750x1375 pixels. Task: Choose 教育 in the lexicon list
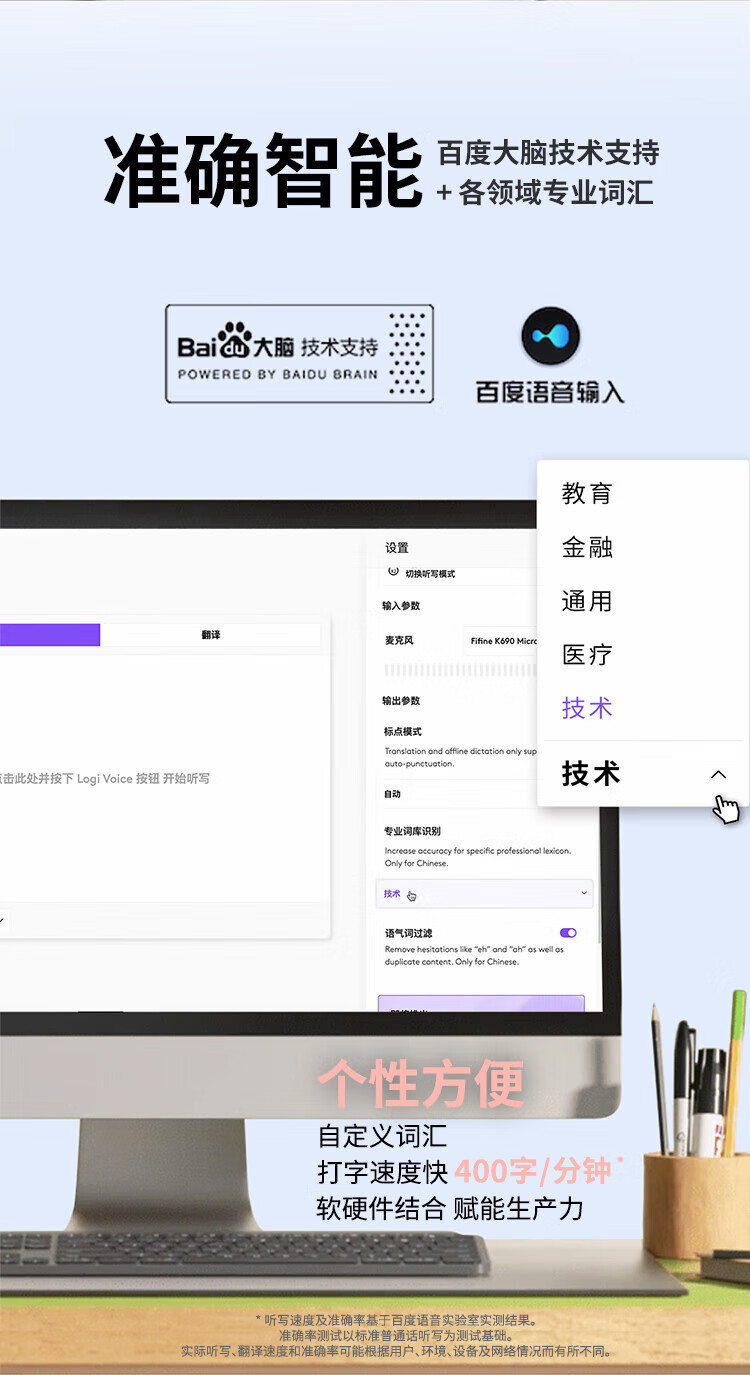[x=587, y=493]
